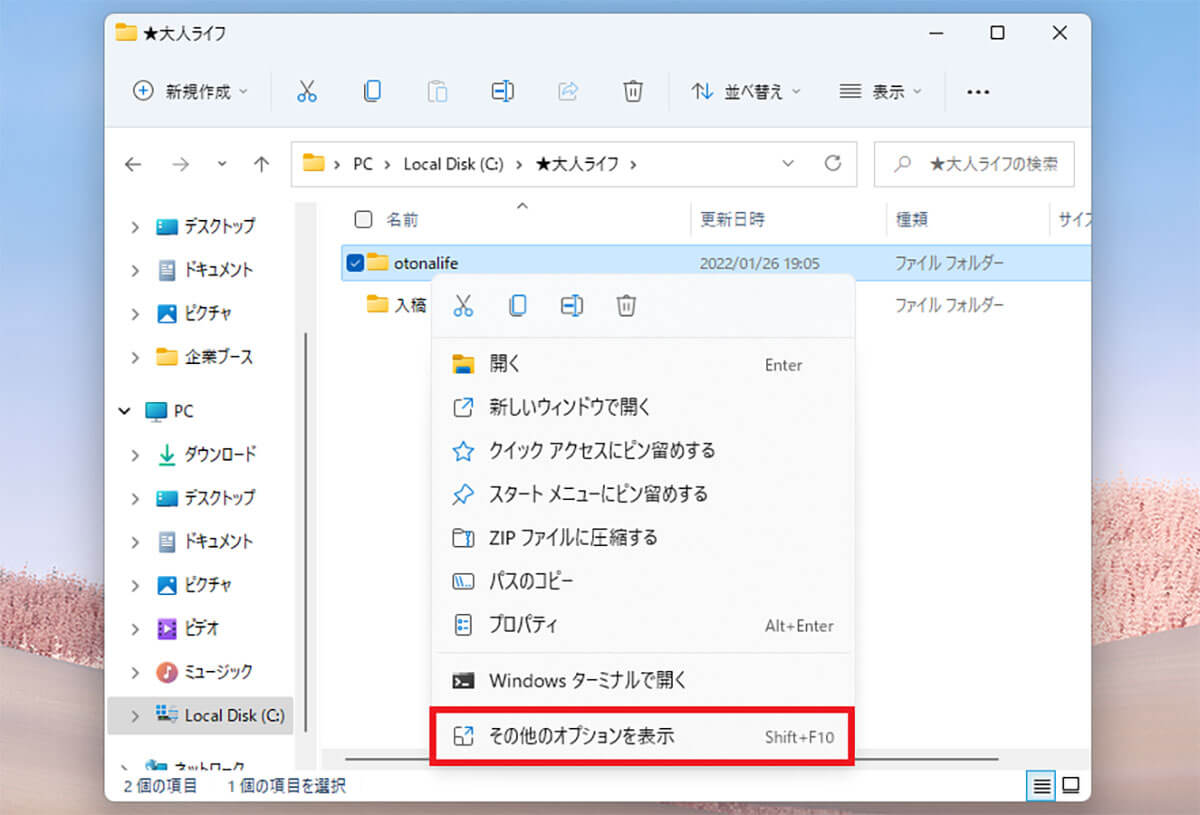Switch to large icons view using the status bar icon

coord(1071,786)
